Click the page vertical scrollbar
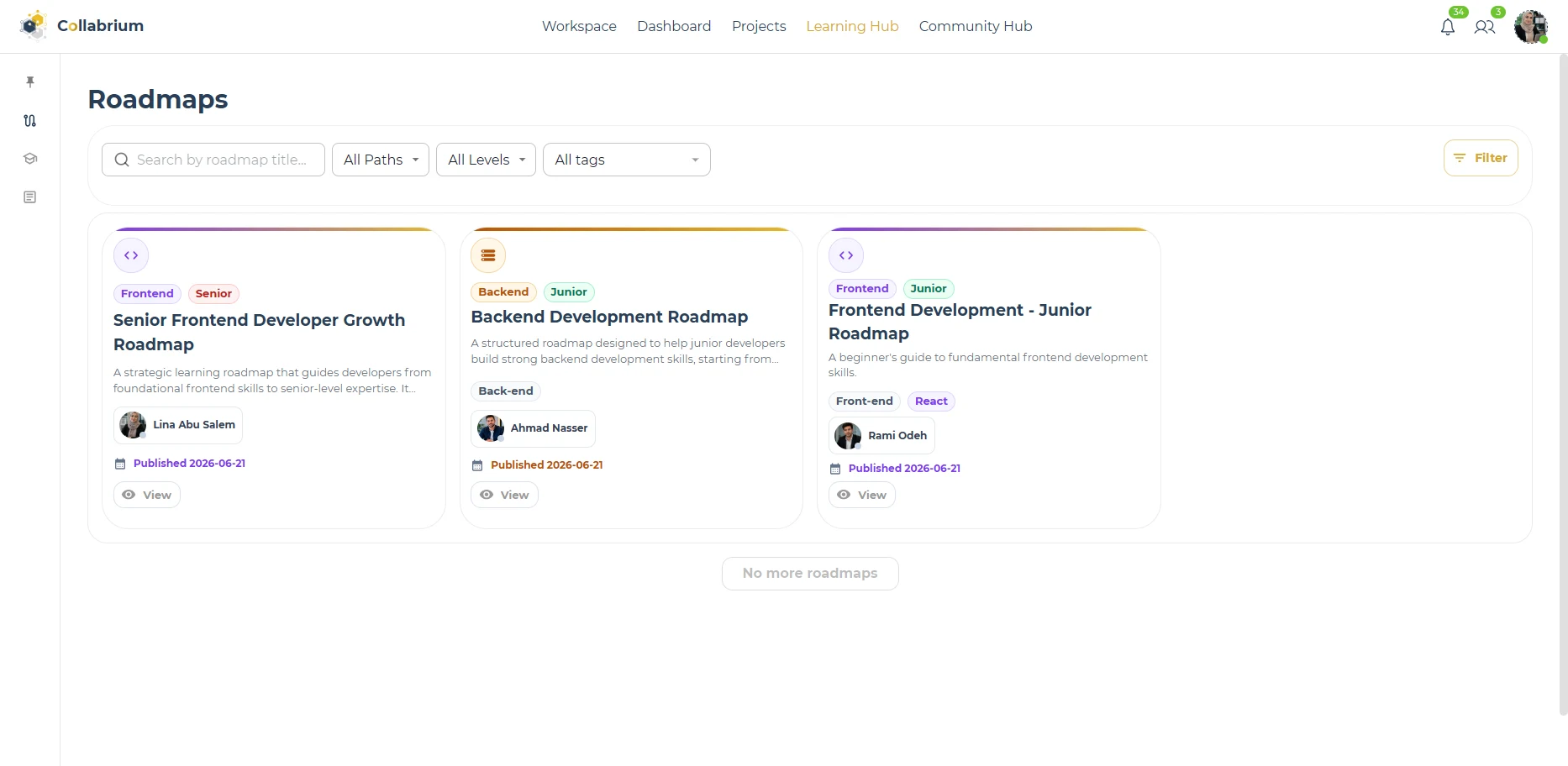The width and height of the screenshot is (1568, 766). pyautogui.click(x=1563, y=385)
